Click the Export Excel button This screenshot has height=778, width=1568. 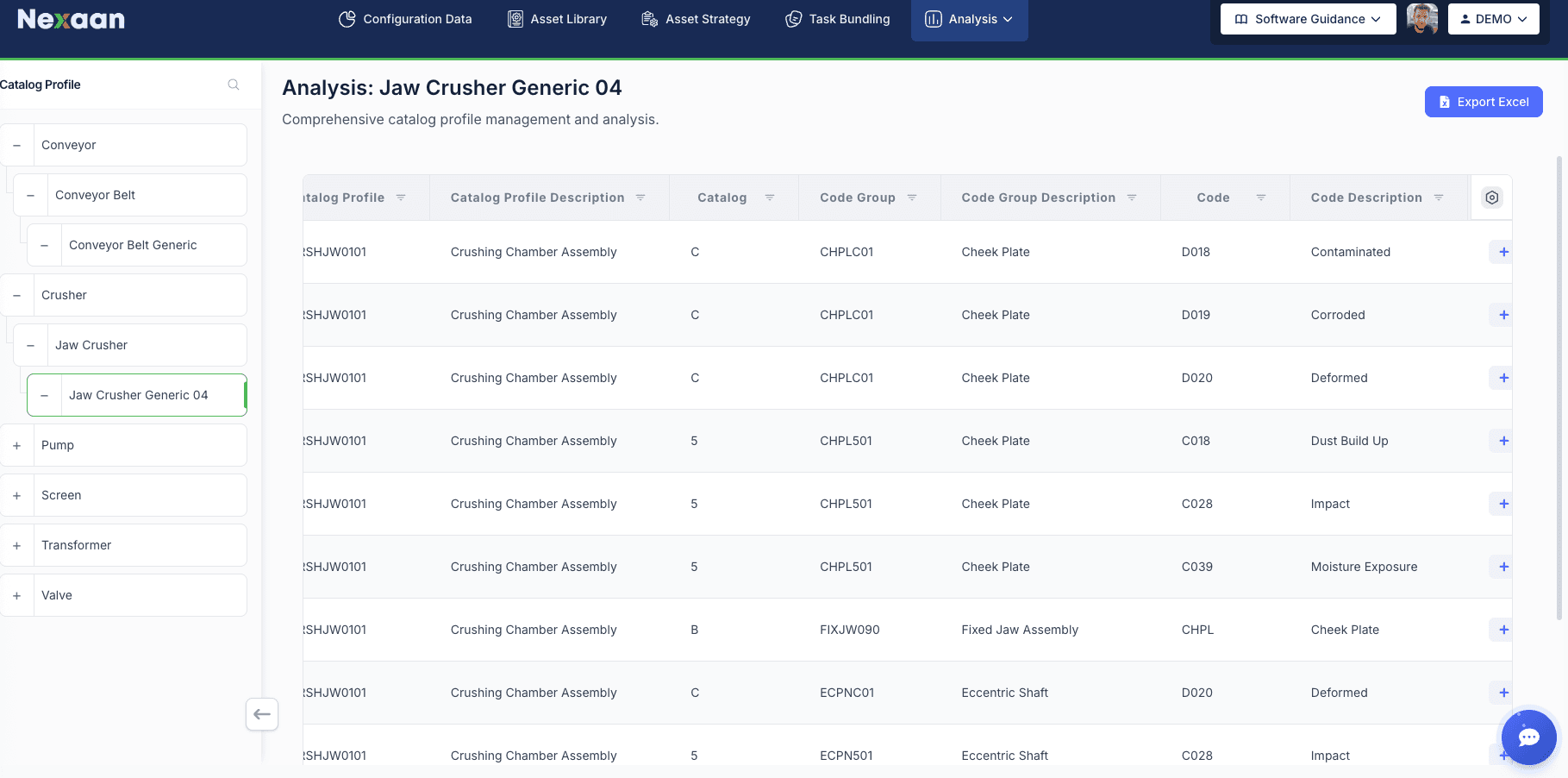coord(1483,102)
